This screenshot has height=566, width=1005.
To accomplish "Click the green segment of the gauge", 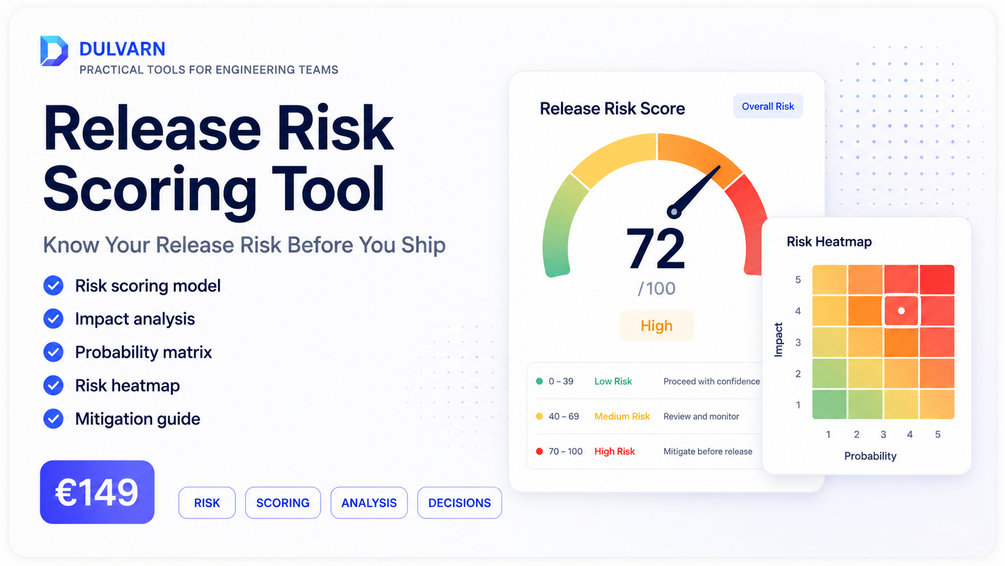I will click(x=561, y=228).
